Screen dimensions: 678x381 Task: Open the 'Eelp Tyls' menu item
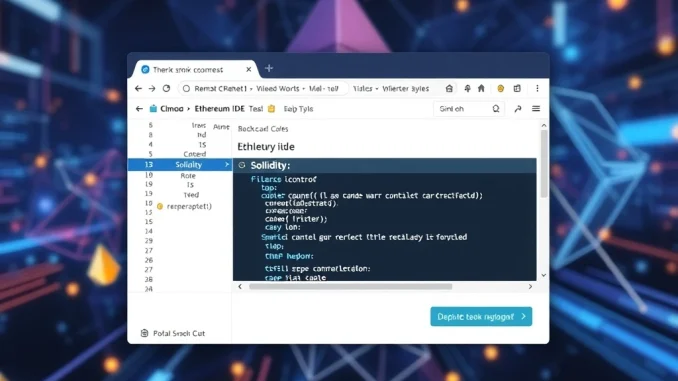[298, 109]
